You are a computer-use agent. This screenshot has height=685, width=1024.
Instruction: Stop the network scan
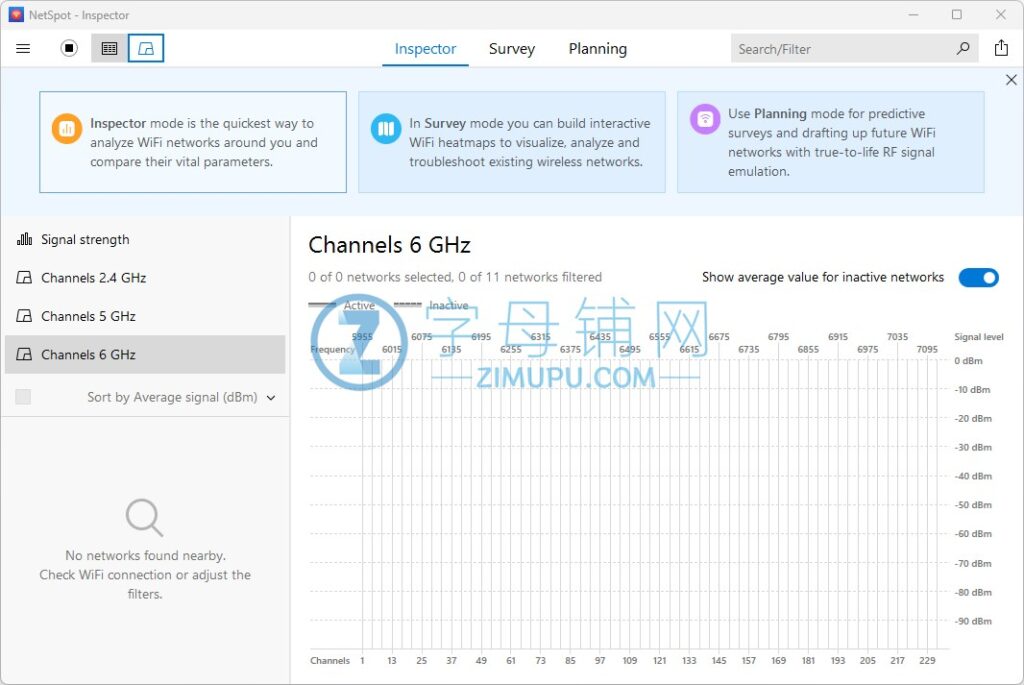[x=69, y=48]
